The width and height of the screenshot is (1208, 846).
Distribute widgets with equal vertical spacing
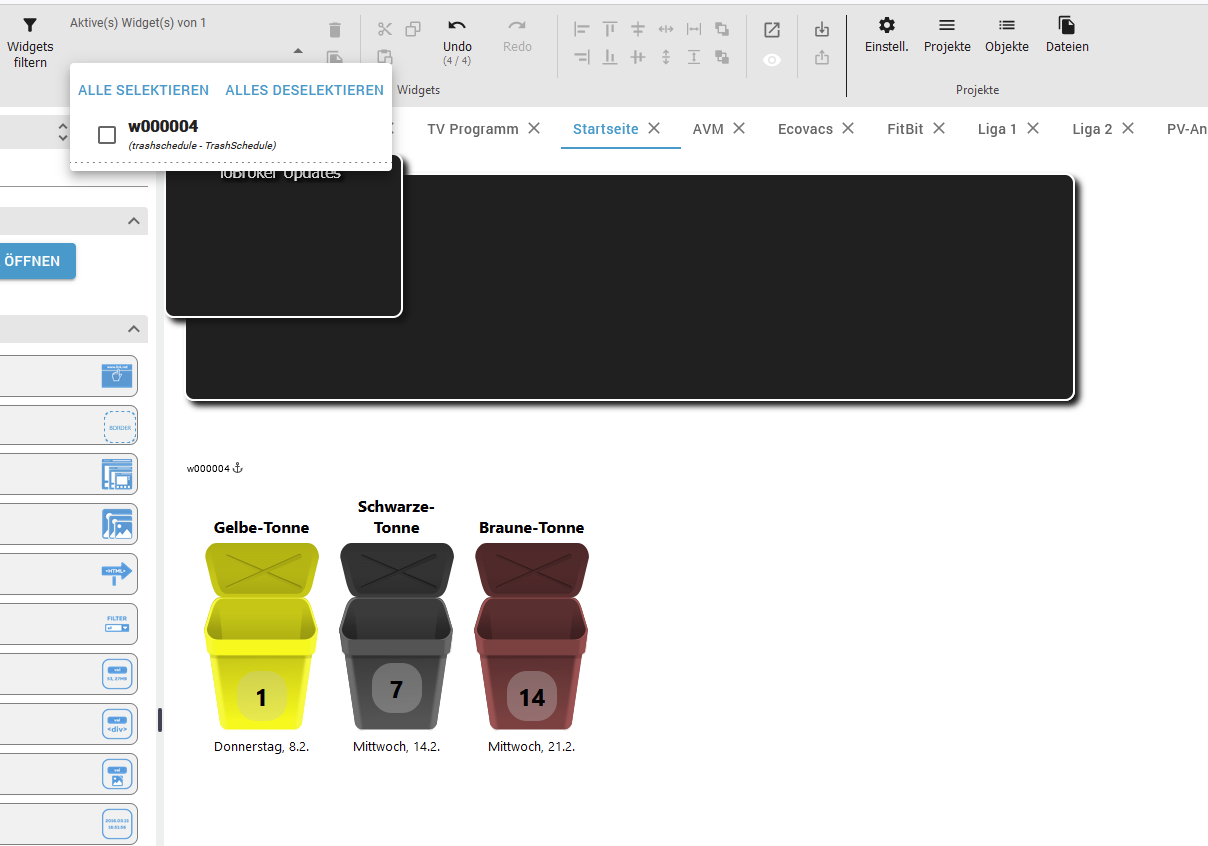[666, 57]
